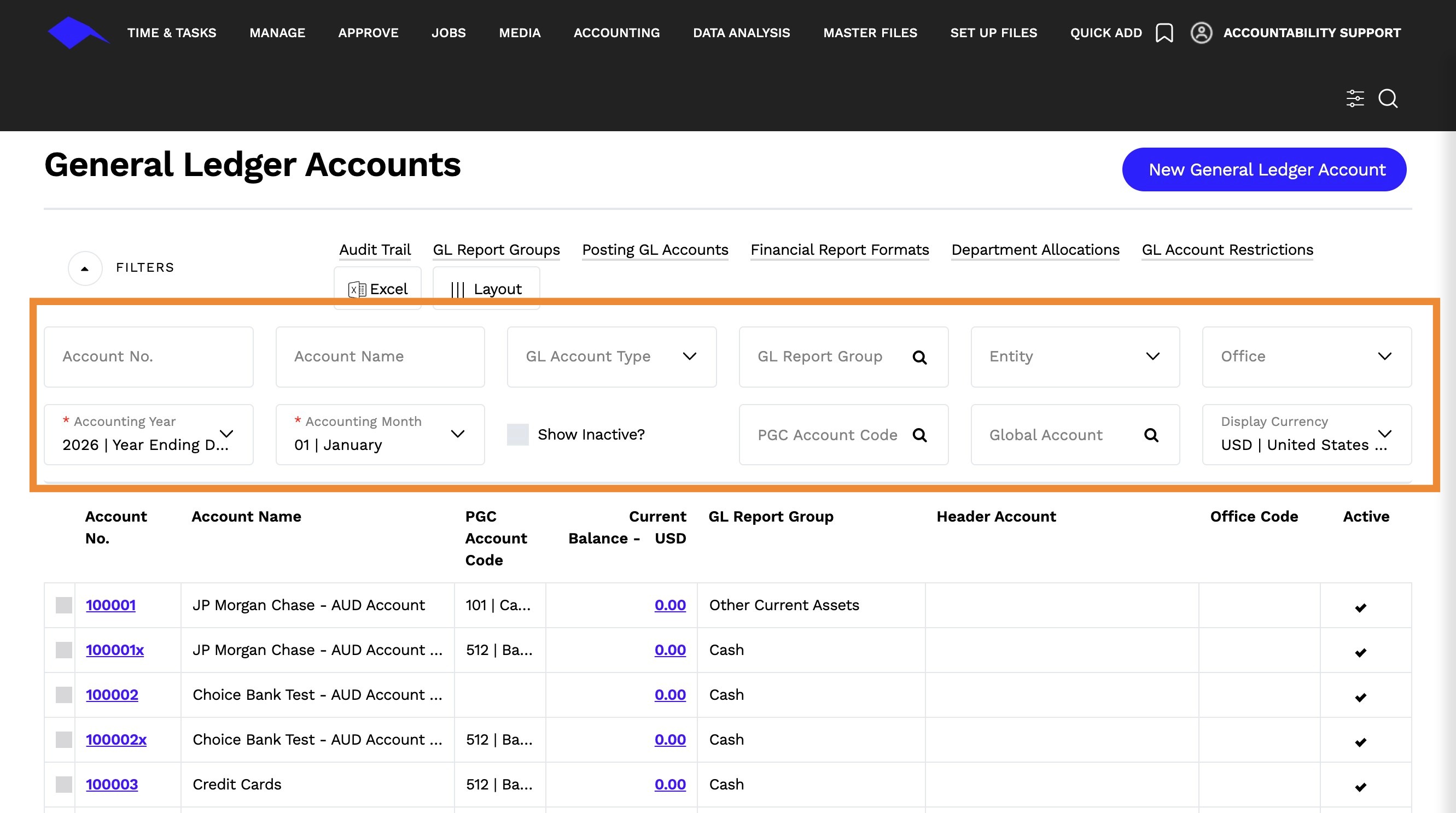The height and width of the screenshot is (813, 1456).
Task: Click the Header Account column header
Action: (996, 516)
